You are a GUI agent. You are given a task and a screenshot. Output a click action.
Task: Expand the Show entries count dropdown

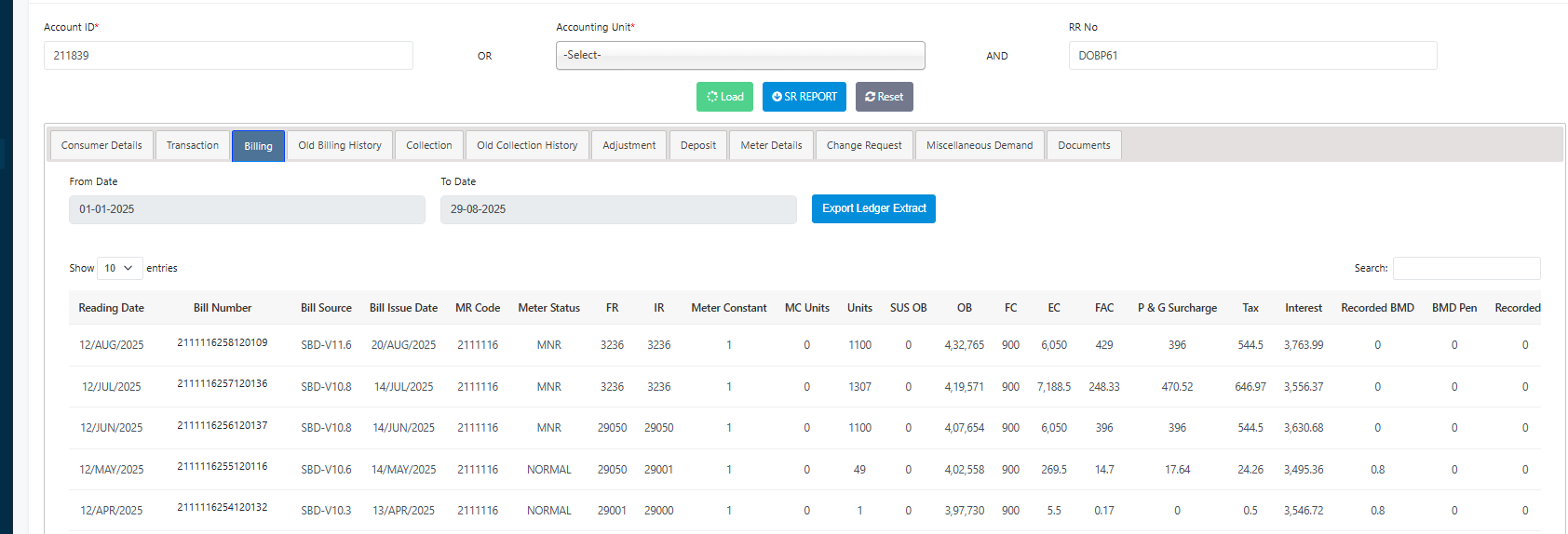pyautogui.click(x=119, y=268)
